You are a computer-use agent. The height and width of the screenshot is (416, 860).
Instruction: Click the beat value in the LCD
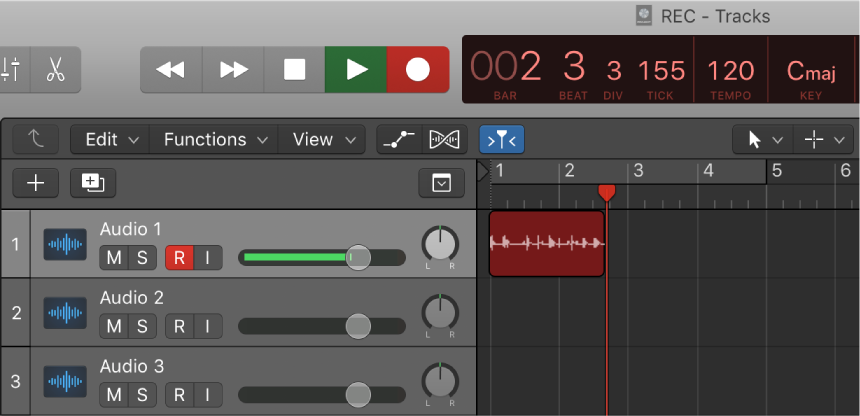(x=574, y=67)
